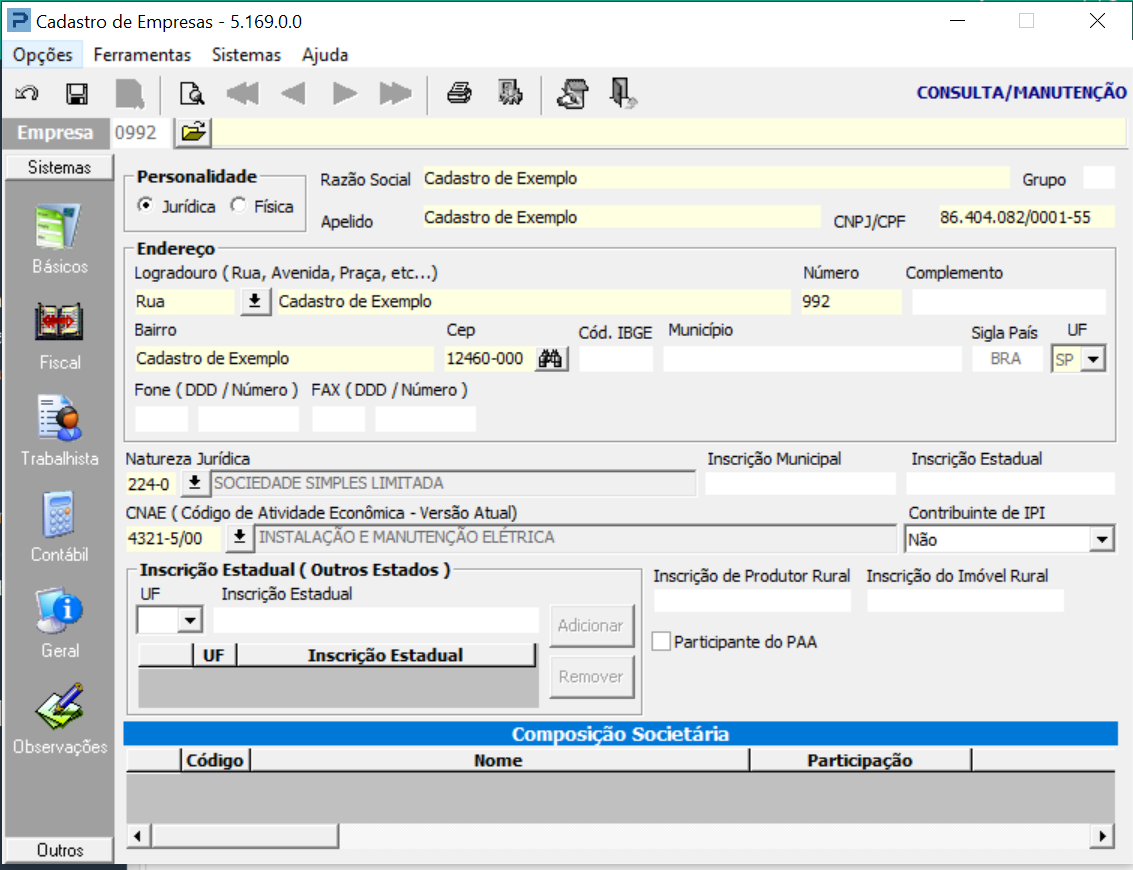Open CNAE lookup arrow button
1133x870 pixels.
click(x=239, y=537)
